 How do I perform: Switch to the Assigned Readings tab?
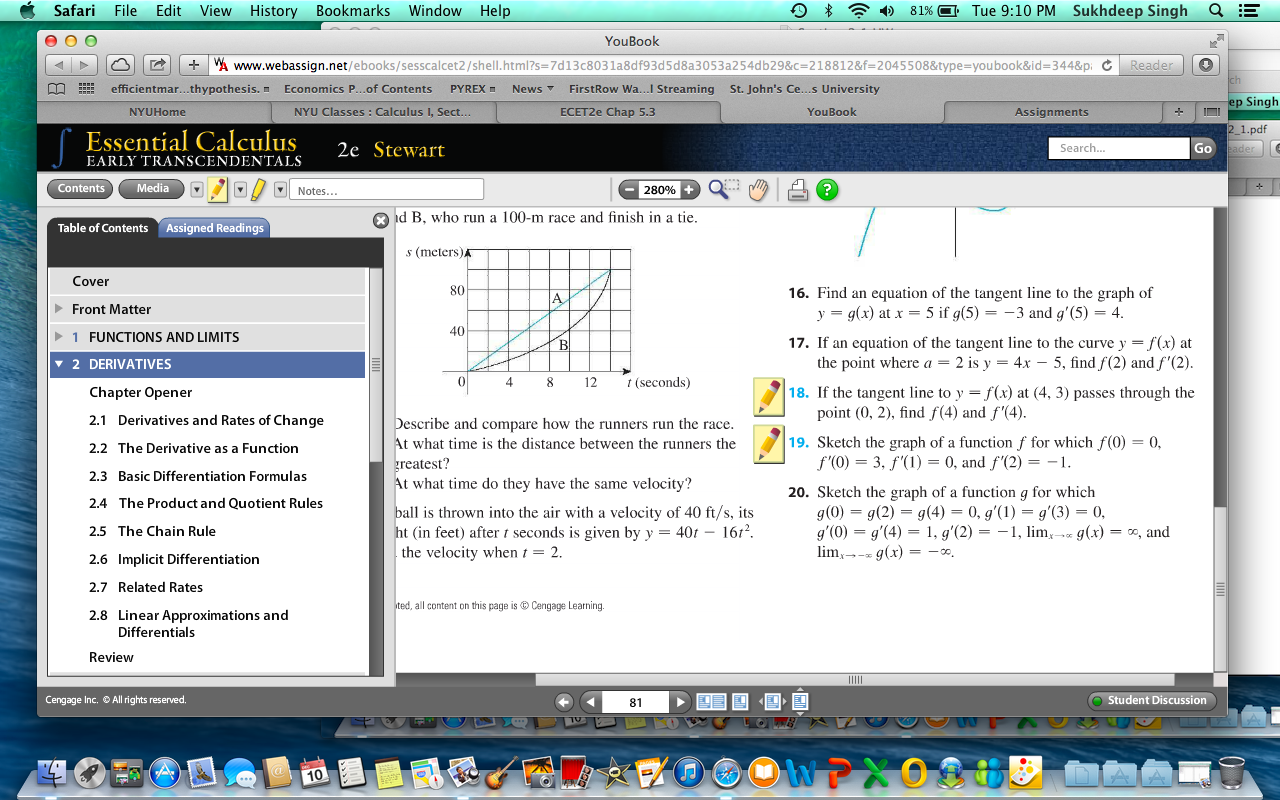[214, 228]
